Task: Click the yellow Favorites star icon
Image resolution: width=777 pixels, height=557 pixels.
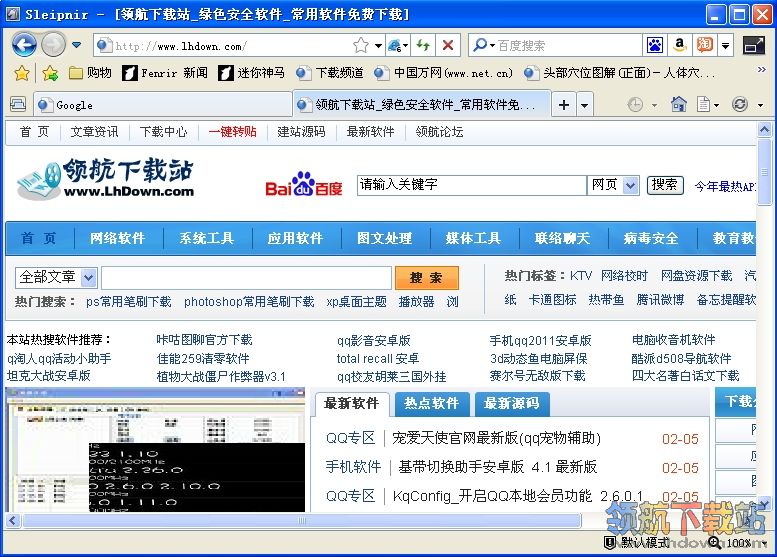Action: (21, 73)
